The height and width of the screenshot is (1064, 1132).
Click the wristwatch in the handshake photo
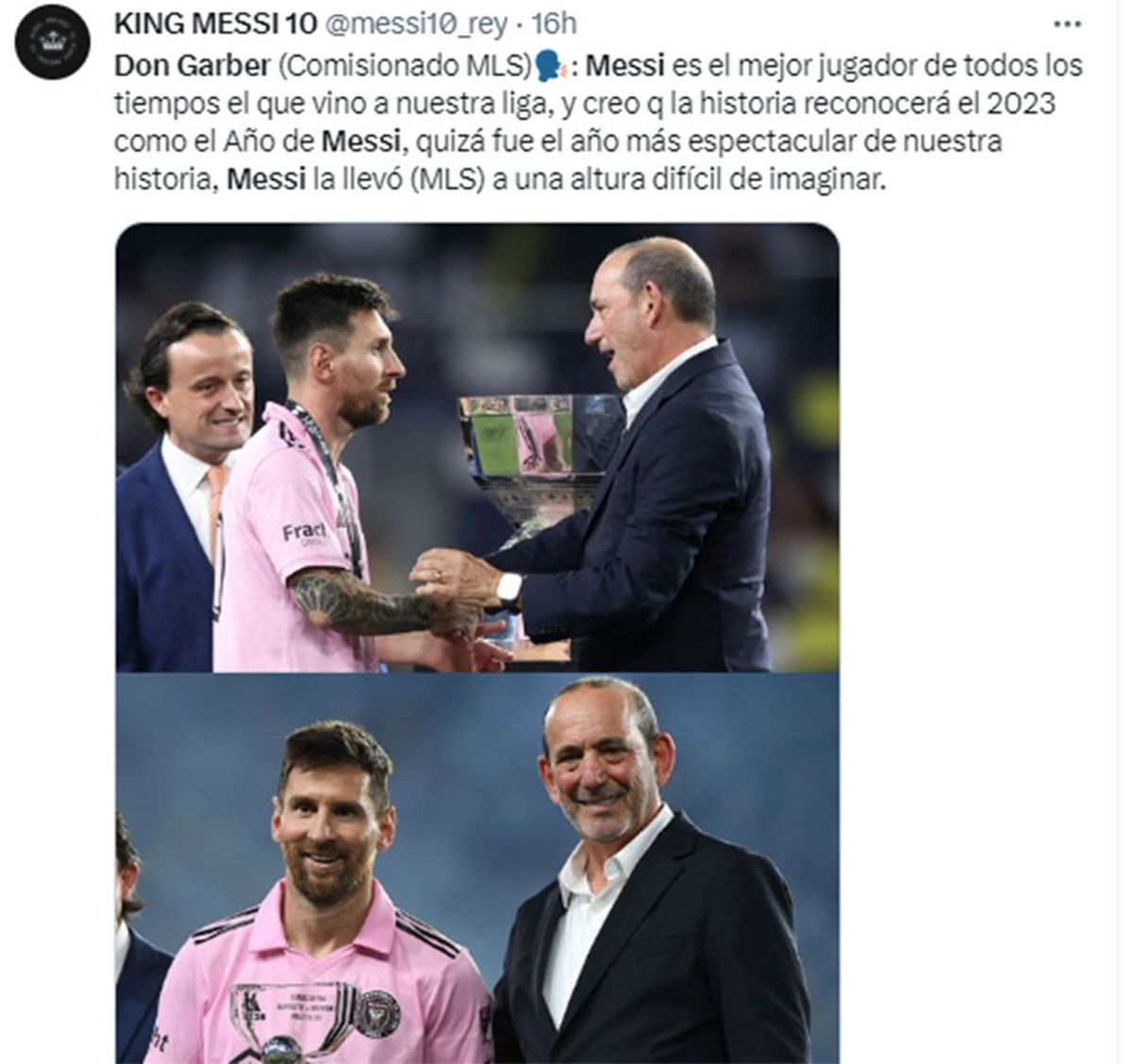click(x=509, y=592)
